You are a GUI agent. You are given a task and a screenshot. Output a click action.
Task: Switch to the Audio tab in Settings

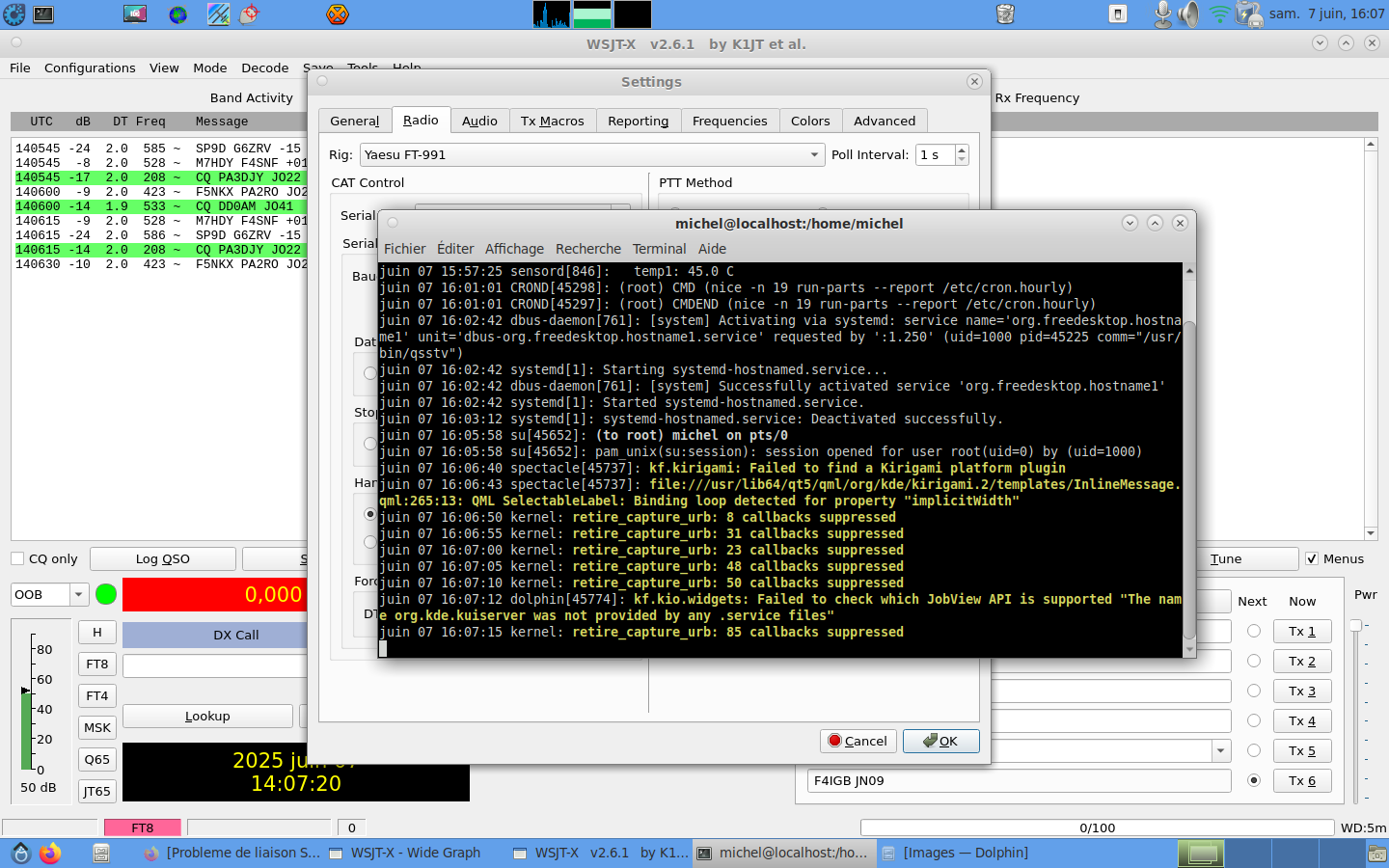coord(479,121)
